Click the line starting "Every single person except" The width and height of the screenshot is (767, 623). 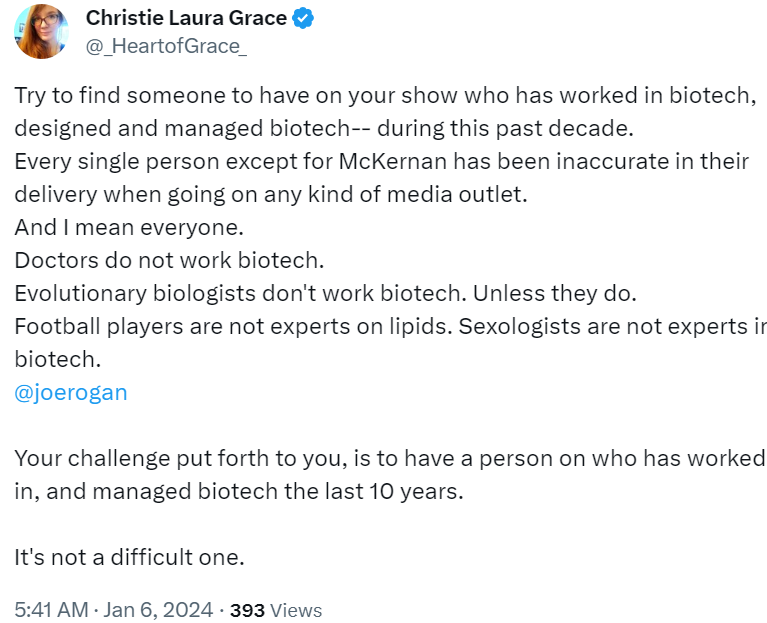coord(381,162)
